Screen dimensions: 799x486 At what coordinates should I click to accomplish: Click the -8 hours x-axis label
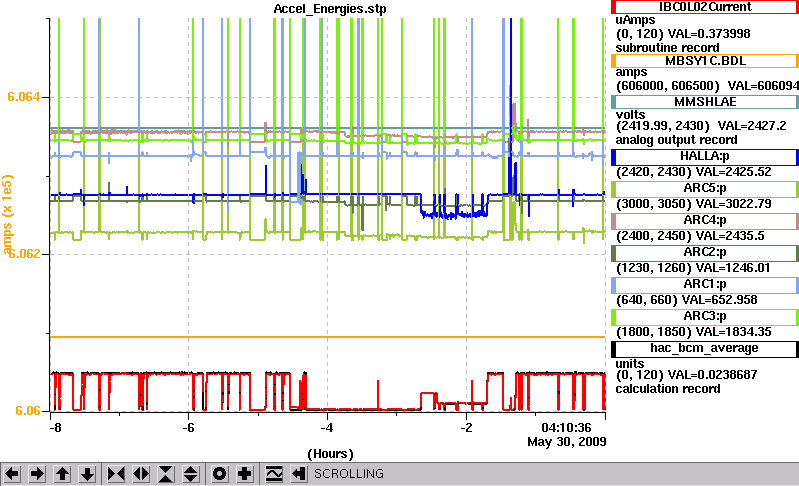55,428
